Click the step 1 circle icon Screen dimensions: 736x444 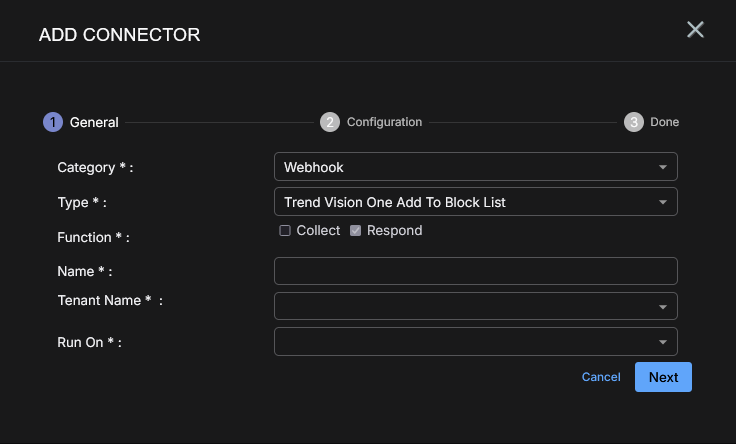52,122
